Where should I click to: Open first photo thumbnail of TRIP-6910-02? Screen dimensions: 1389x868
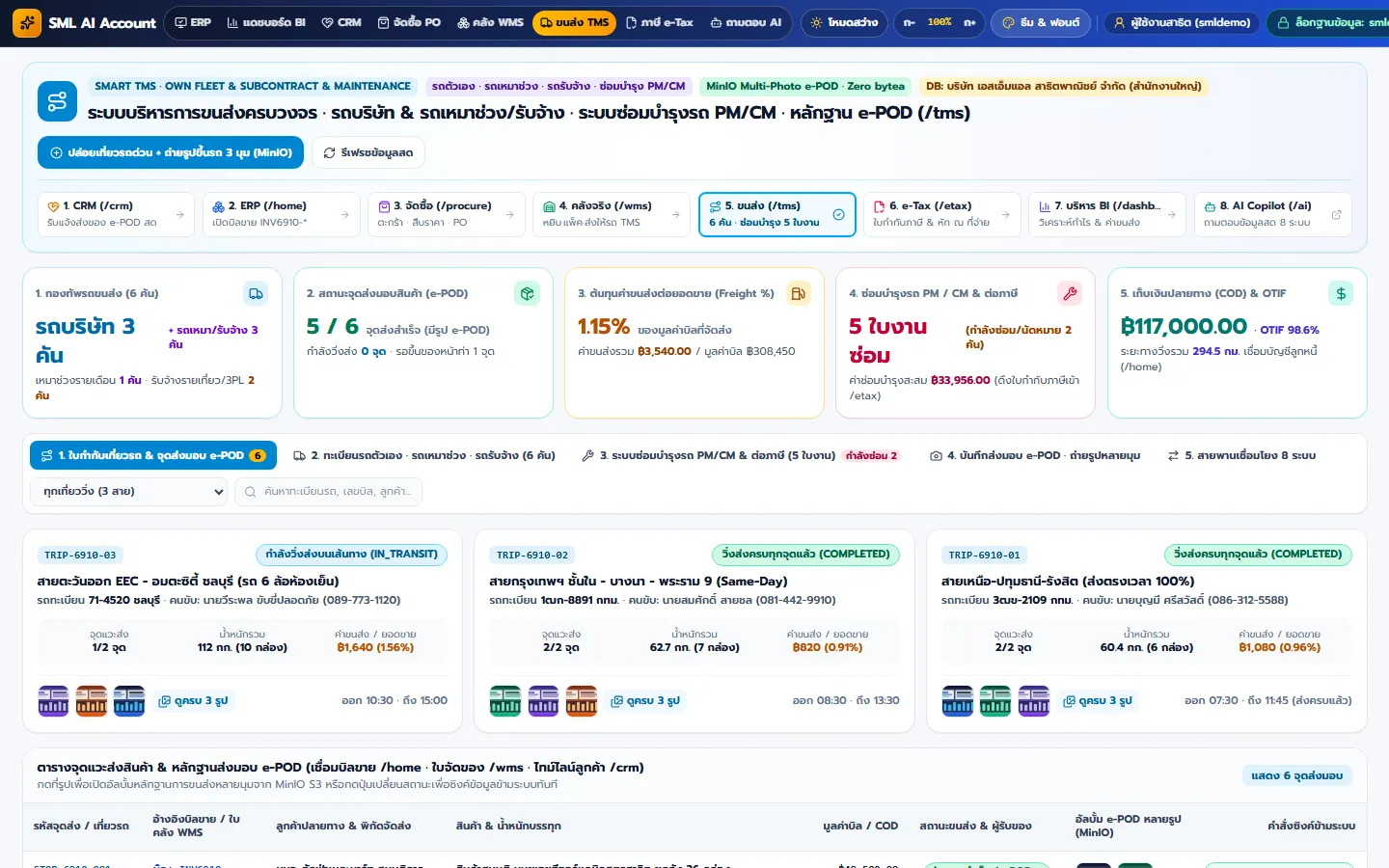point(505,701)
